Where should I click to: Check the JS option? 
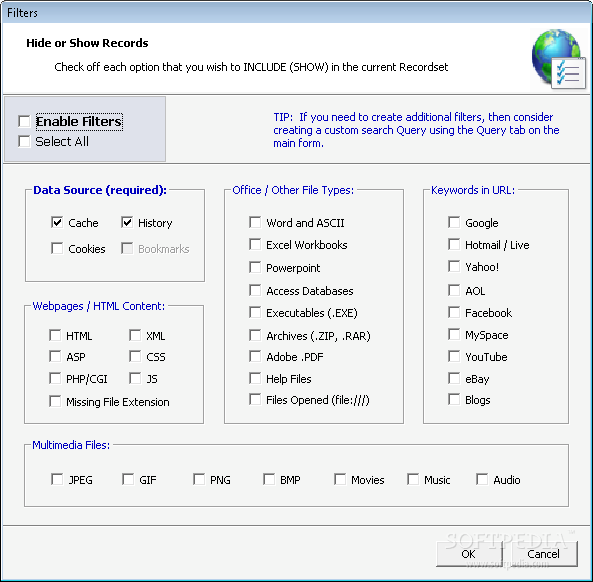(135, 378)
